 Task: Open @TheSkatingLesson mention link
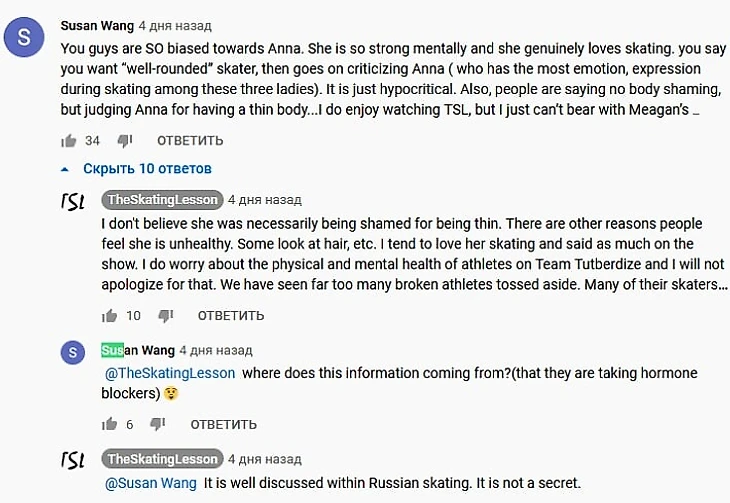coord(170,373)
